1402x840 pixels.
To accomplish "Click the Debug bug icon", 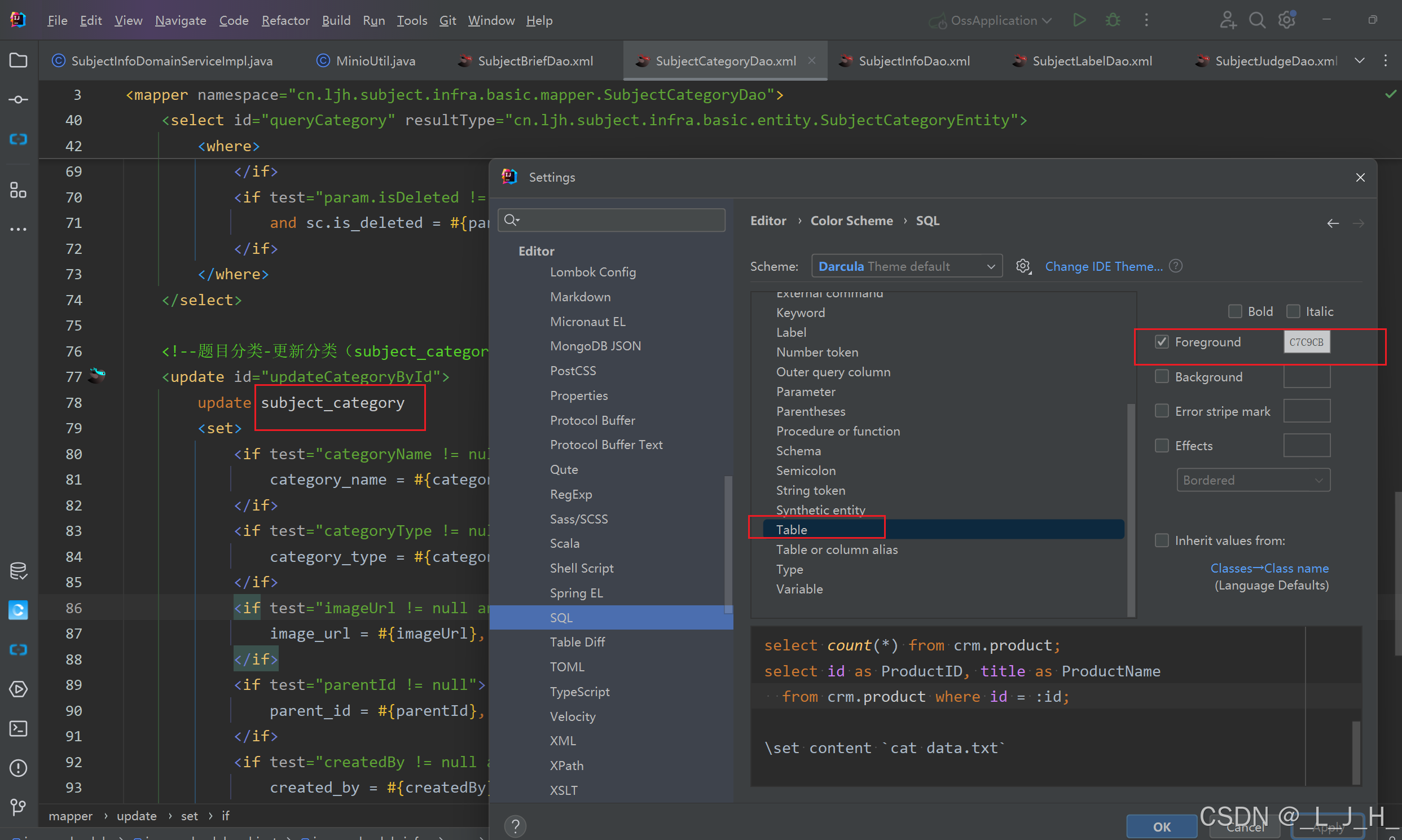I will (x=1113, y=20).
